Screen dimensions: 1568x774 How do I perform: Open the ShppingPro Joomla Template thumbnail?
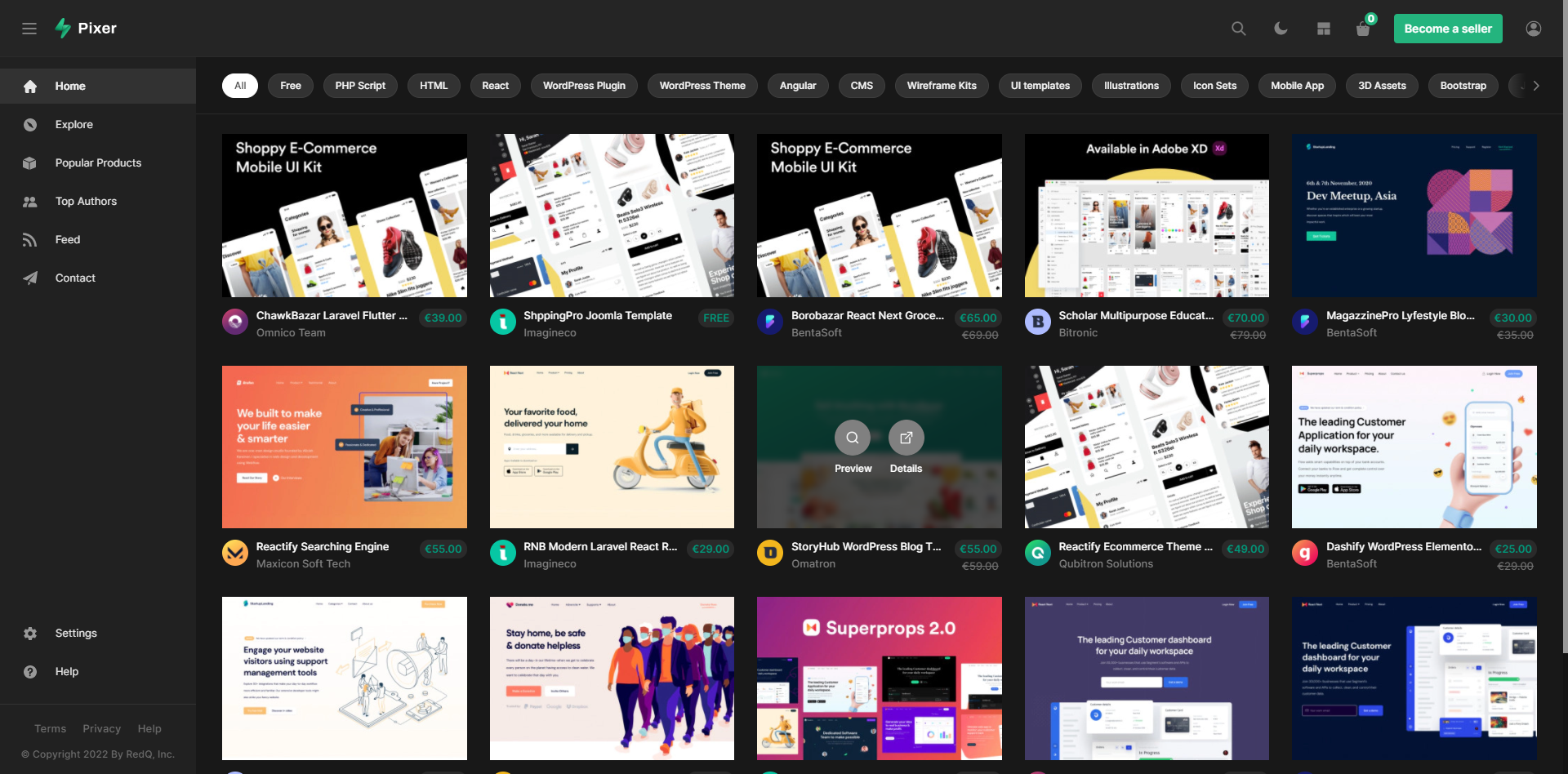612,216
